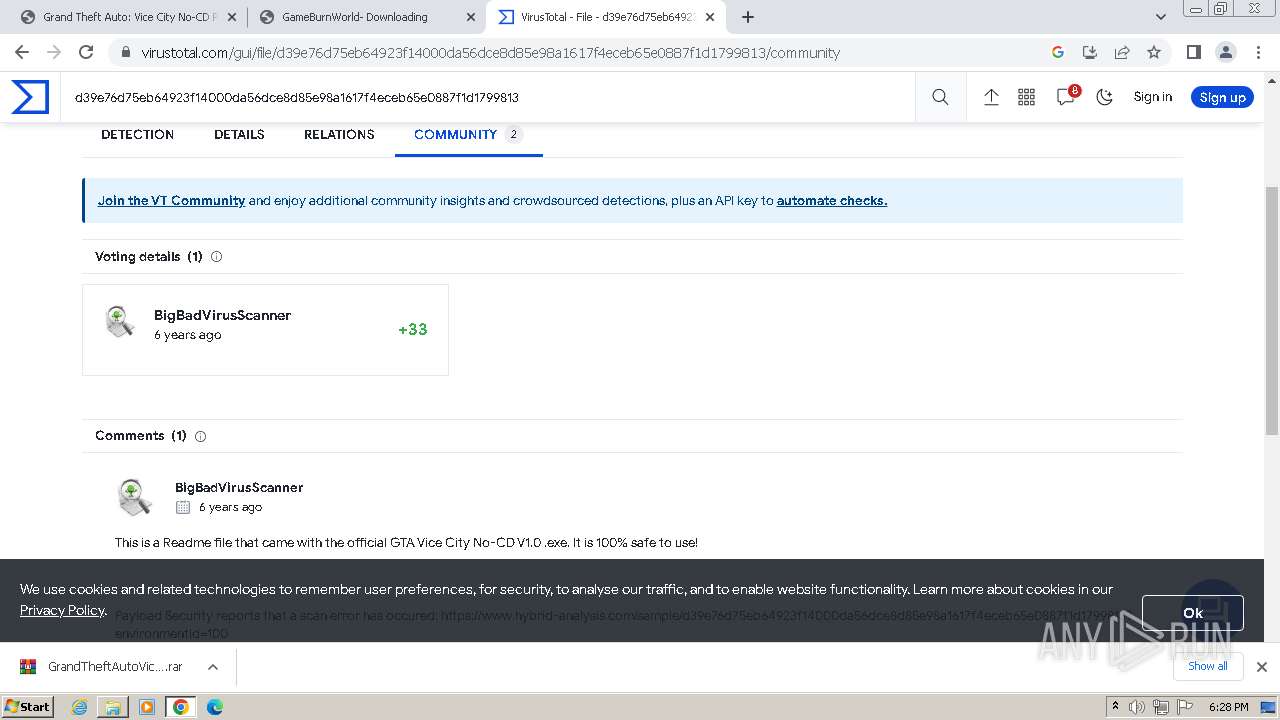
Task: Accept cookies with Ok button
Action: point(1193,613)
